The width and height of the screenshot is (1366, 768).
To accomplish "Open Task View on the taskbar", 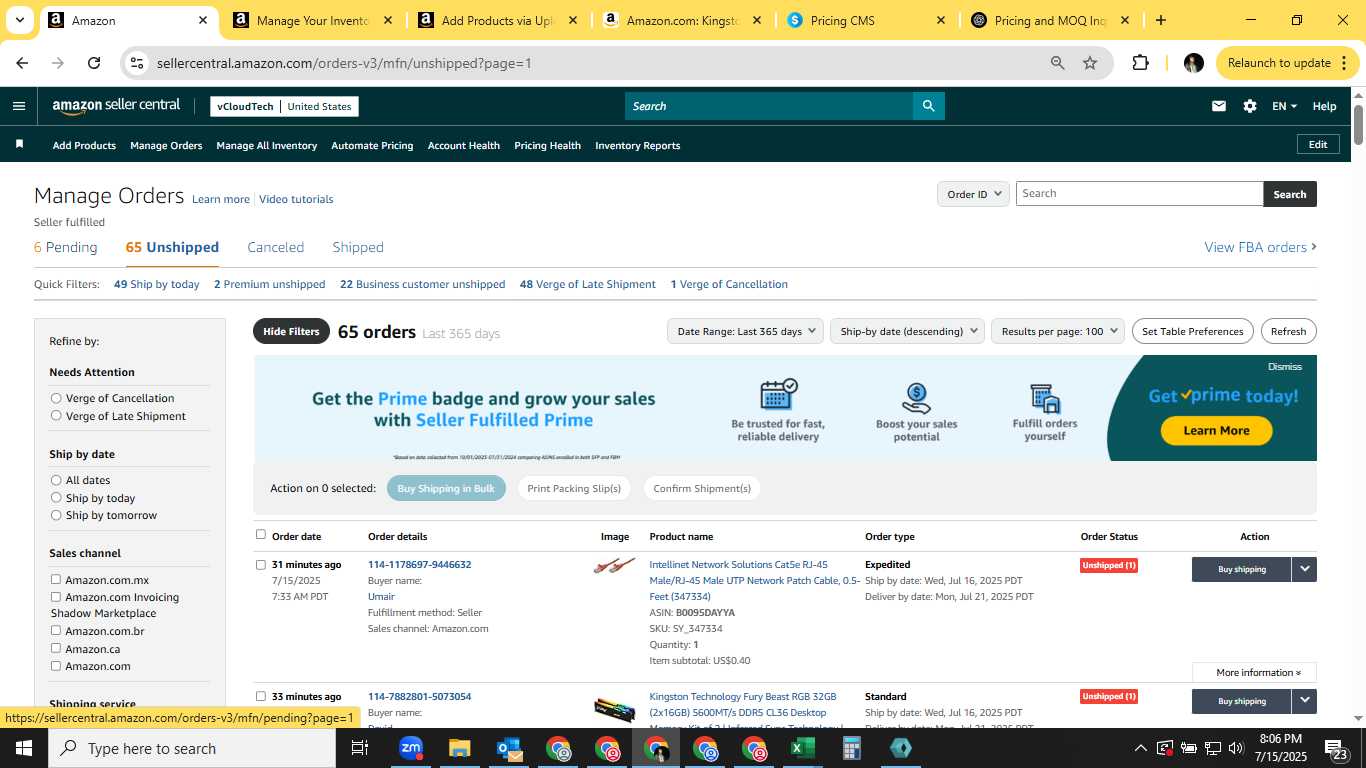I will (x=360, y=748).
